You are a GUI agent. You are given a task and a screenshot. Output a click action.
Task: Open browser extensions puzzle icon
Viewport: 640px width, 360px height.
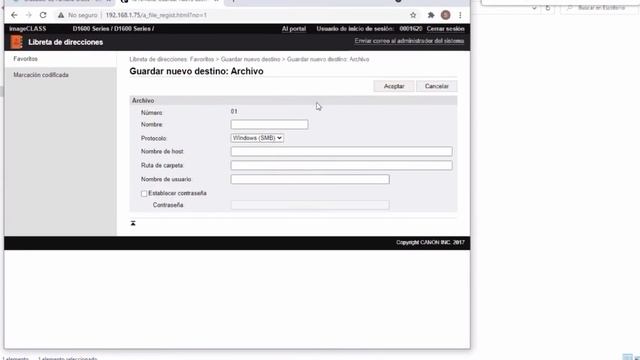[x=431, y=15]
